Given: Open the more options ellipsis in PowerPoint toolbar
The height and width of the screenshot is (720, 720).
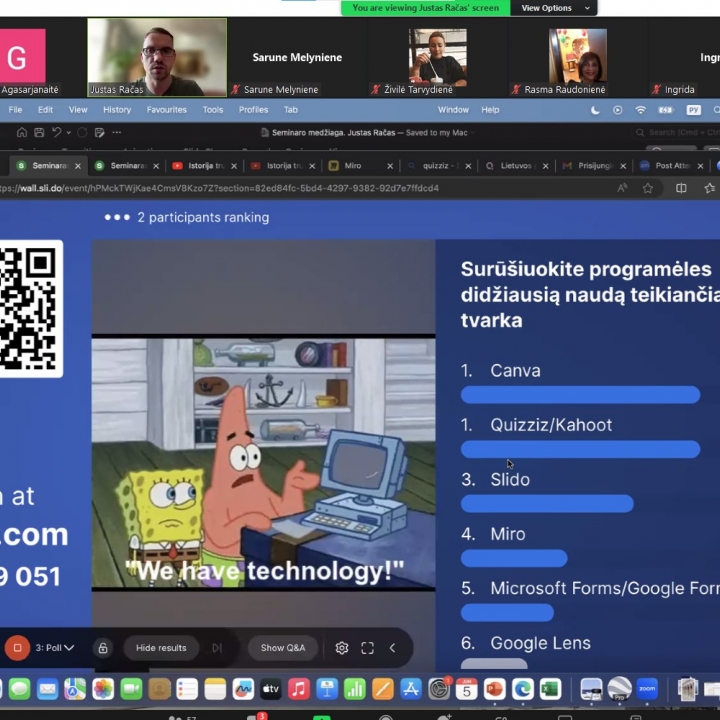Looking at the screenshot, I should pos(117,133).
